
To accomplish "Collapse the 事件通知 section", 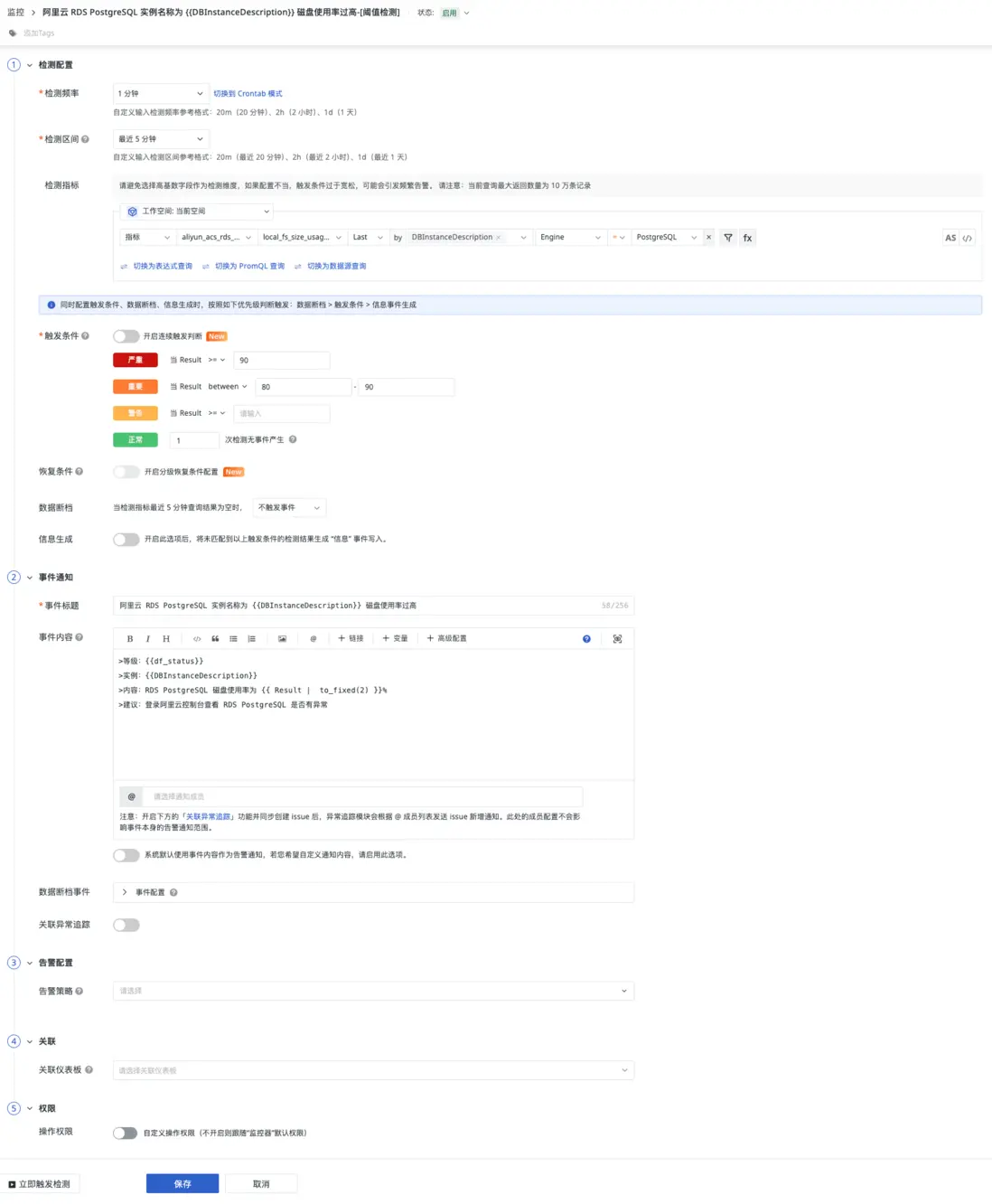I will tap(30, 578).
